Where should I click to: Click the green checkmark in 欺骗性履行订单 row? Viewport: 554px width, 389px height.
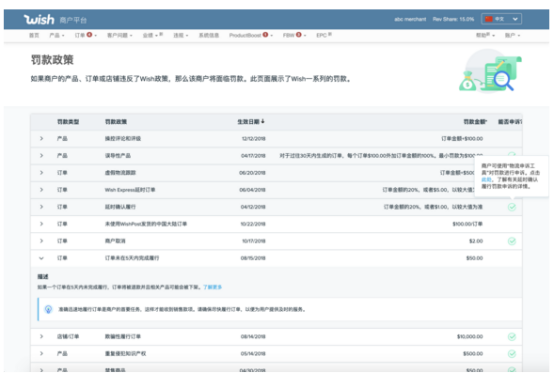512,337
